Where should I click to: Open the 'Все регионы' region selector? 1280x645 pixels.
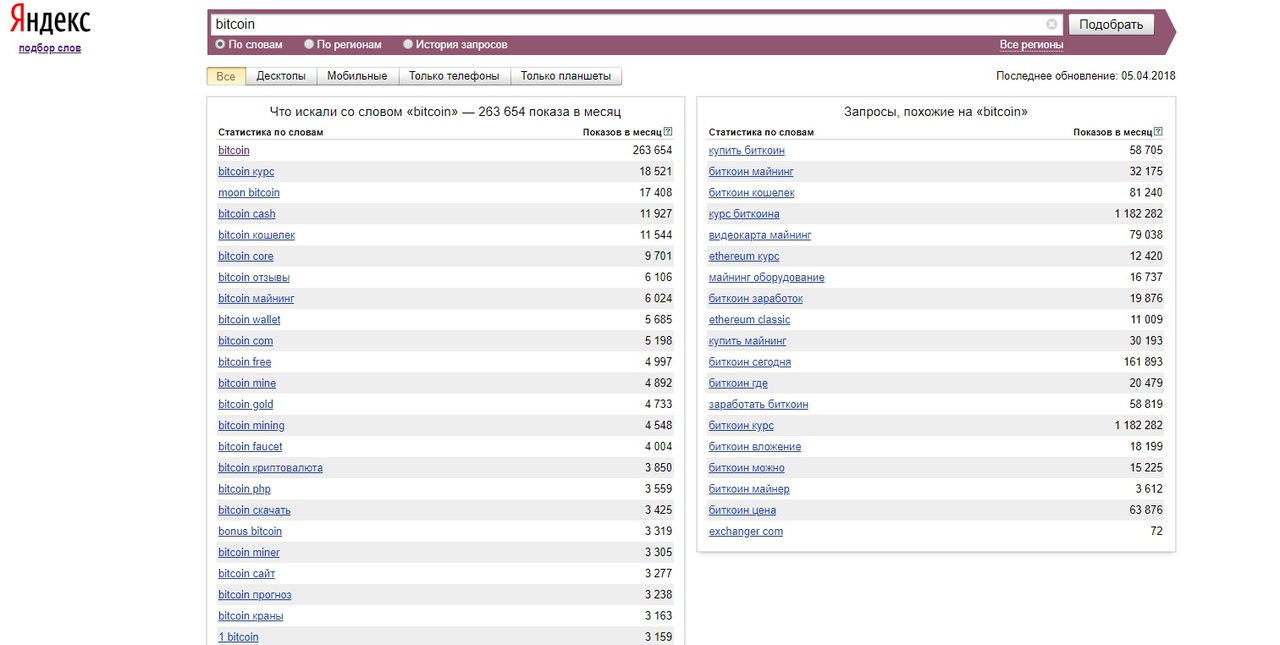(x=1031, y=45)
